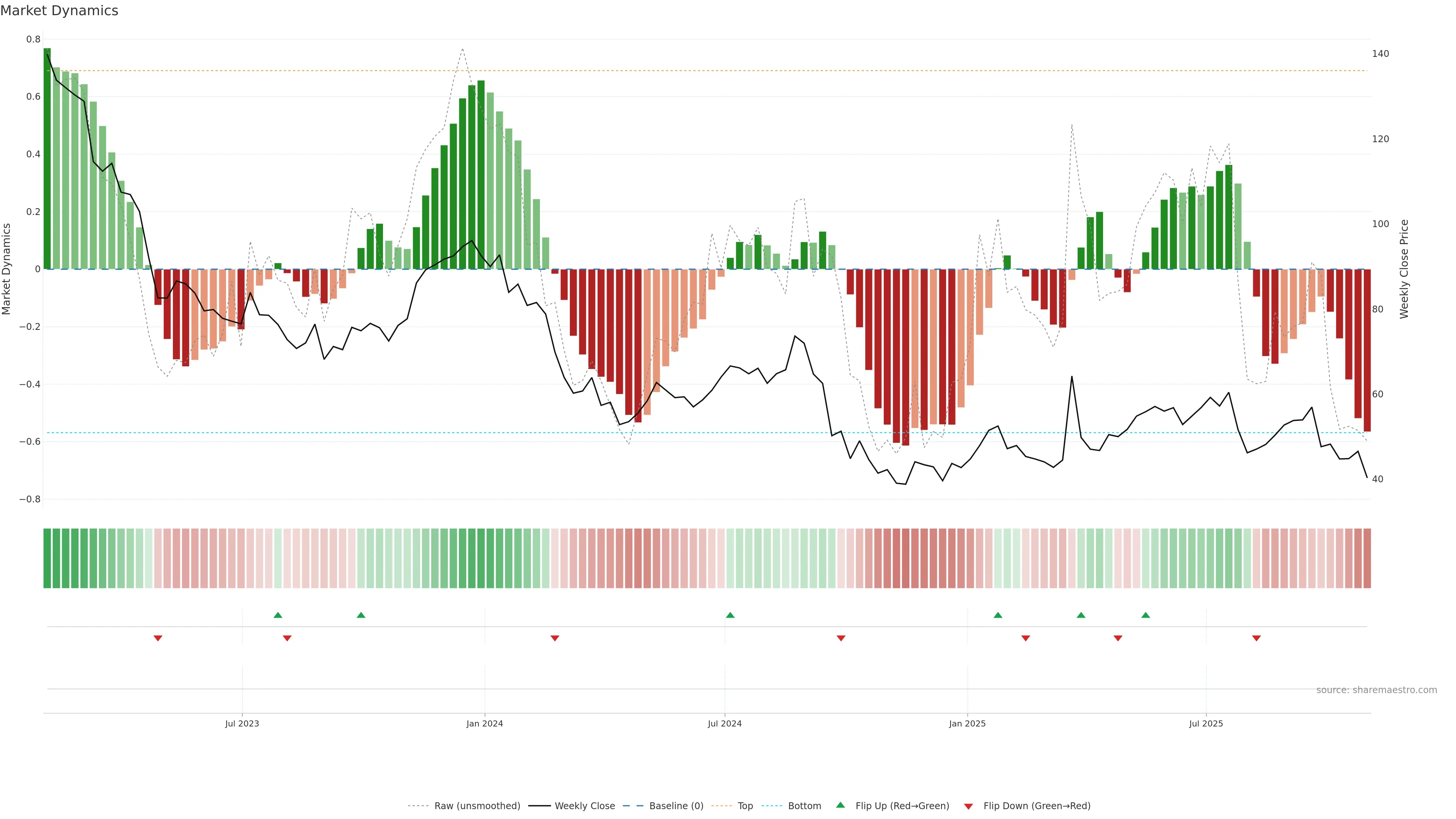Click the leftmost green heatmap strip cell
This screenshot has height=819, width=1456.
point(47,559)
